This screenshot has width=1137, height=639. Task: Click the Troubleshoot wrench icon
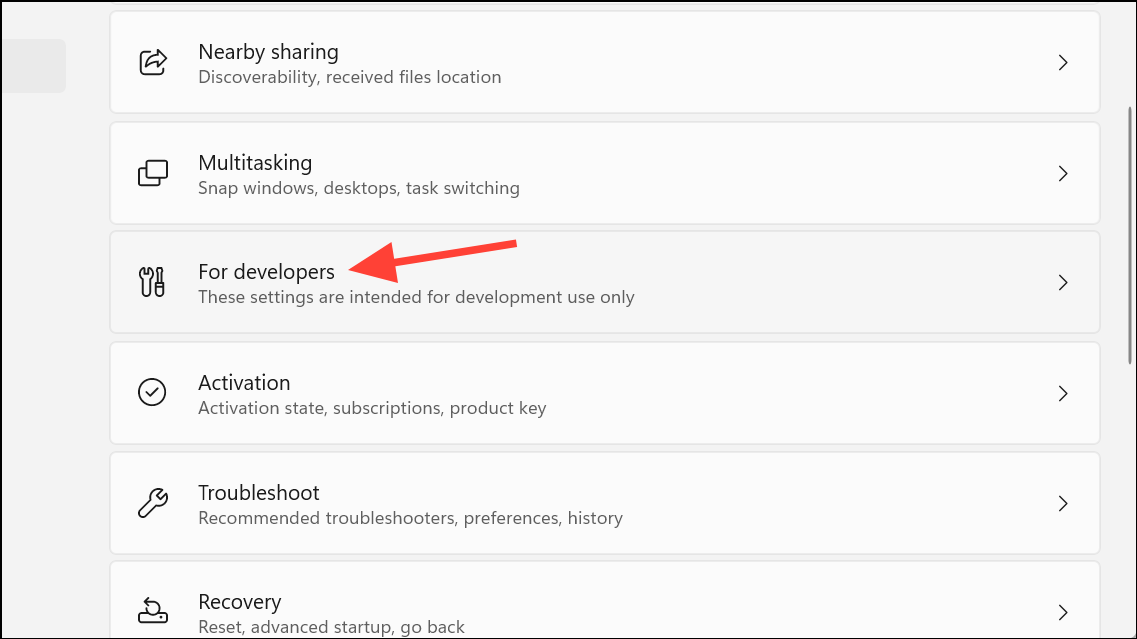tap(152, 503)
